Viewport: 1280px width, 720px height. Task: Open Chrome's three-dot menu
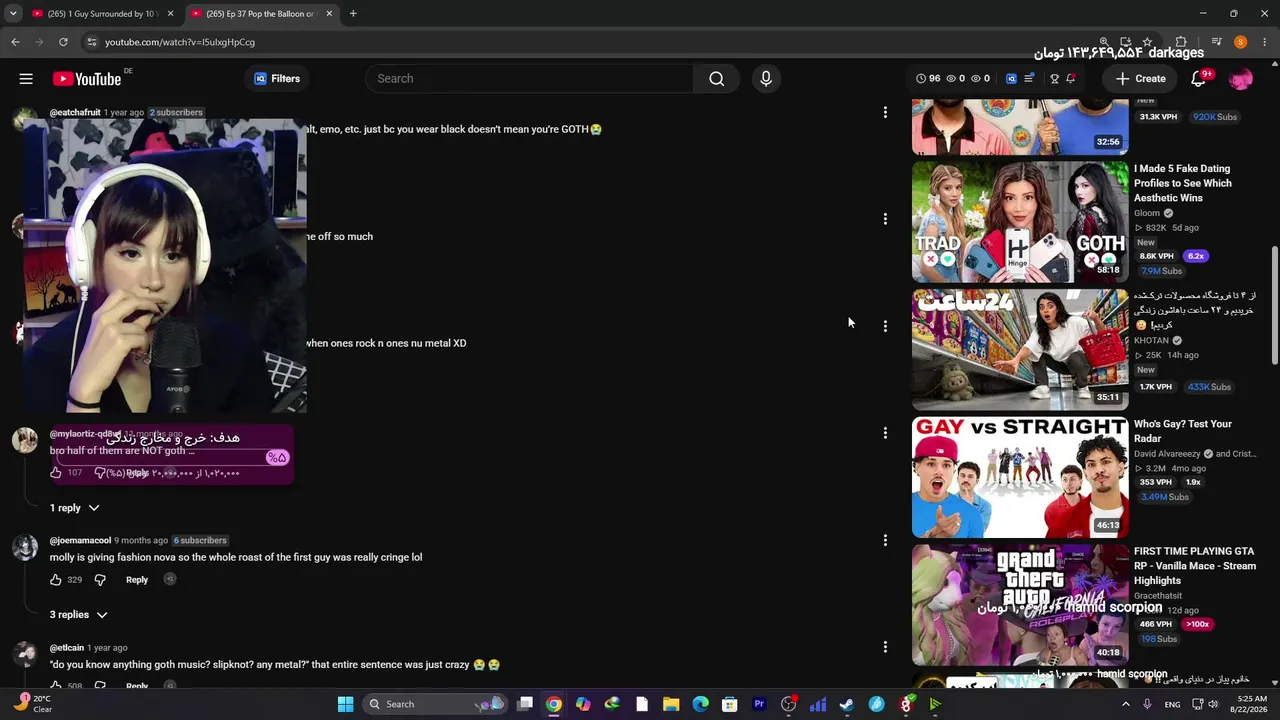pyautogui.click(x=1264, y=42)
